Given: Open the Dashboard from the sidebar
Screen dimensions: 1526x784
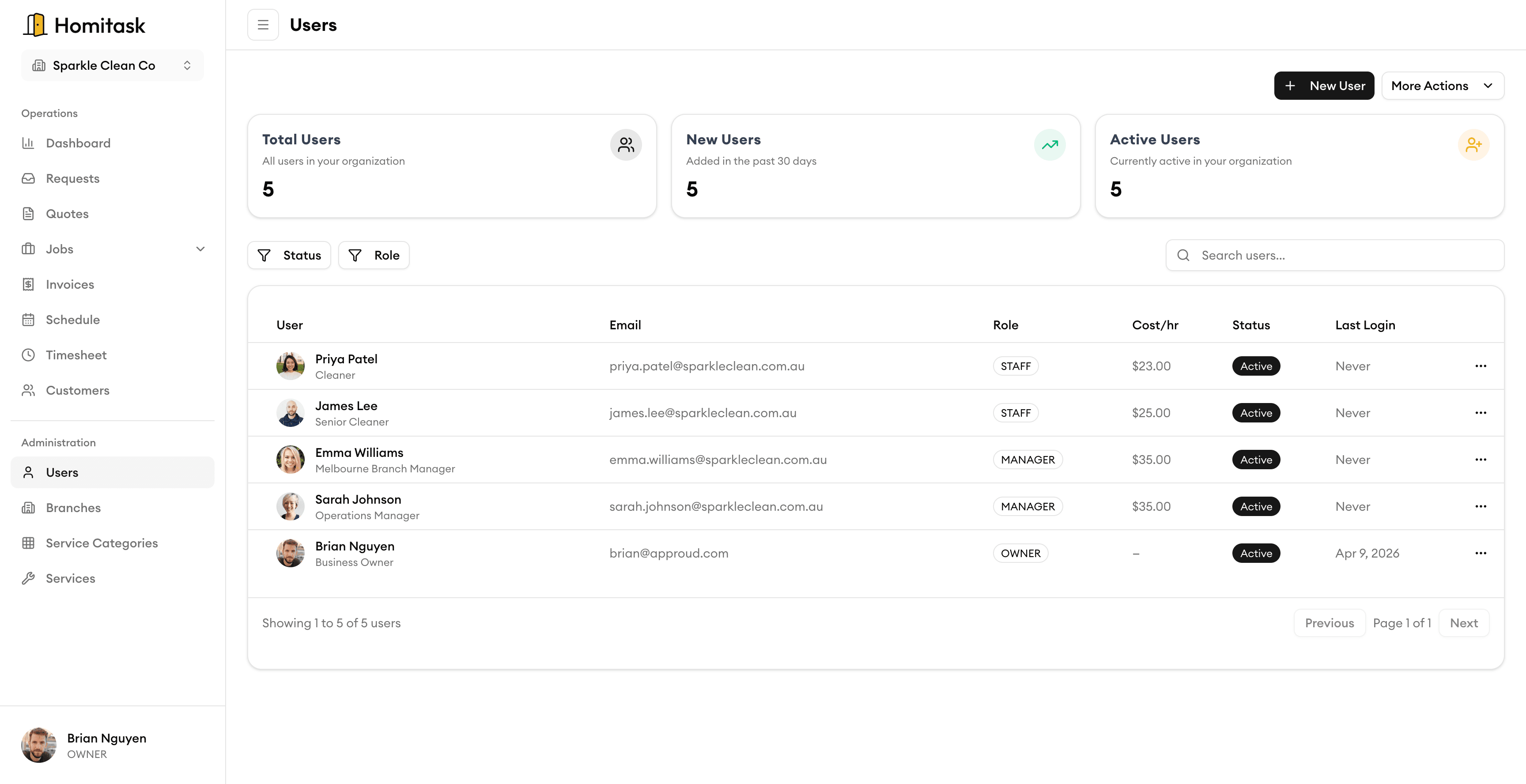Looking at the screenshot, I should (x=78, y=143).
